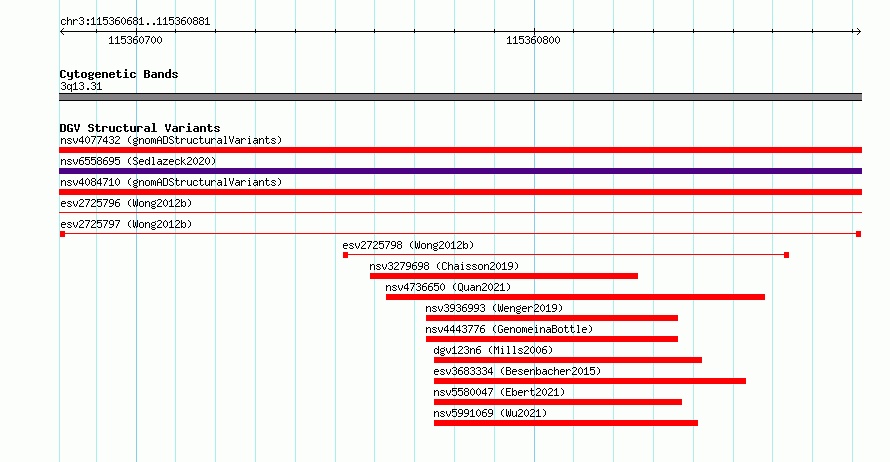Click the red bar under nsv4084710
890x462 pixels.
pyautogui.click(x=460, y=192)
